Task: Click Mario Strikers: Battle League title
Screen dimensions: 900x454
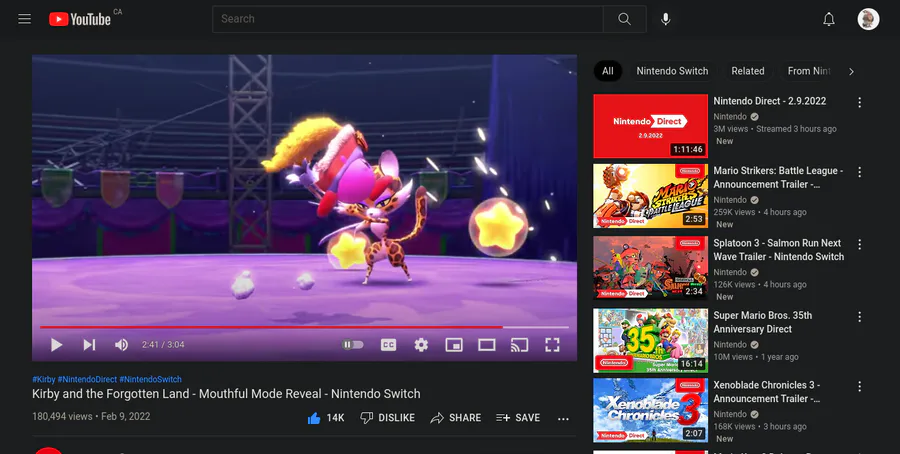Action: point(778,177)
